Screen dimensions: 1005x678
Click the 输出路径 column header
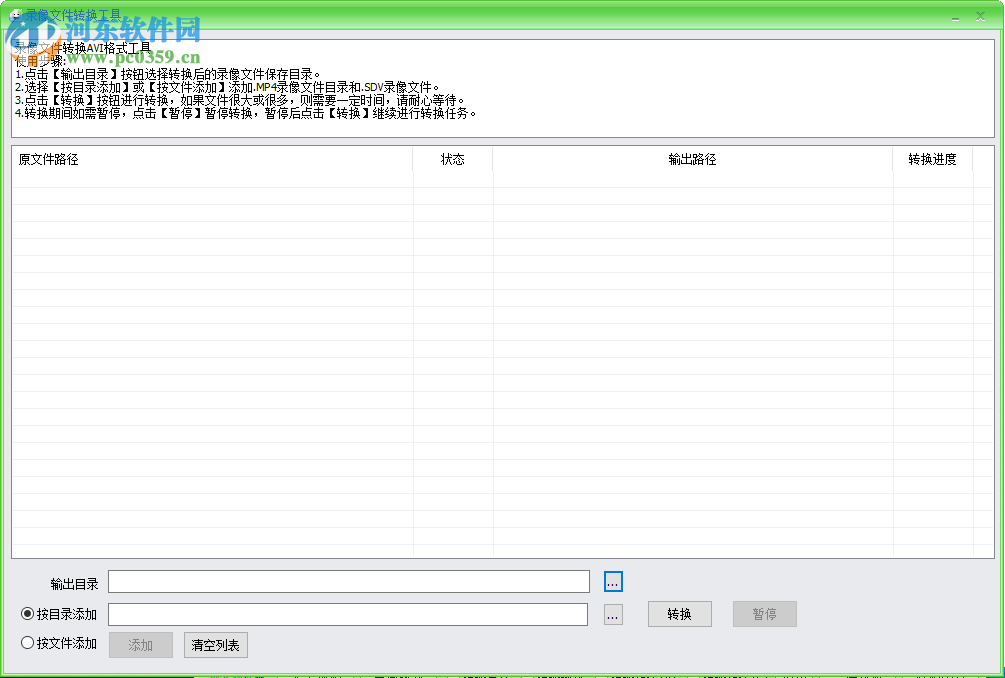(x=691, y=159)
